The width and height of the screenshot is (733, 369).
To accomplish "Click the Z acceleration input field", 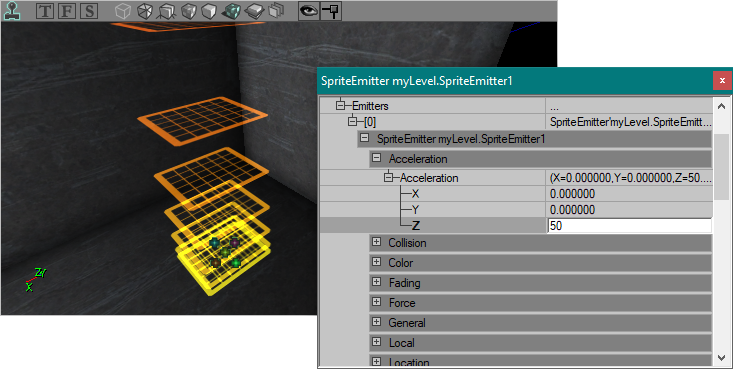I will [629, 225].
